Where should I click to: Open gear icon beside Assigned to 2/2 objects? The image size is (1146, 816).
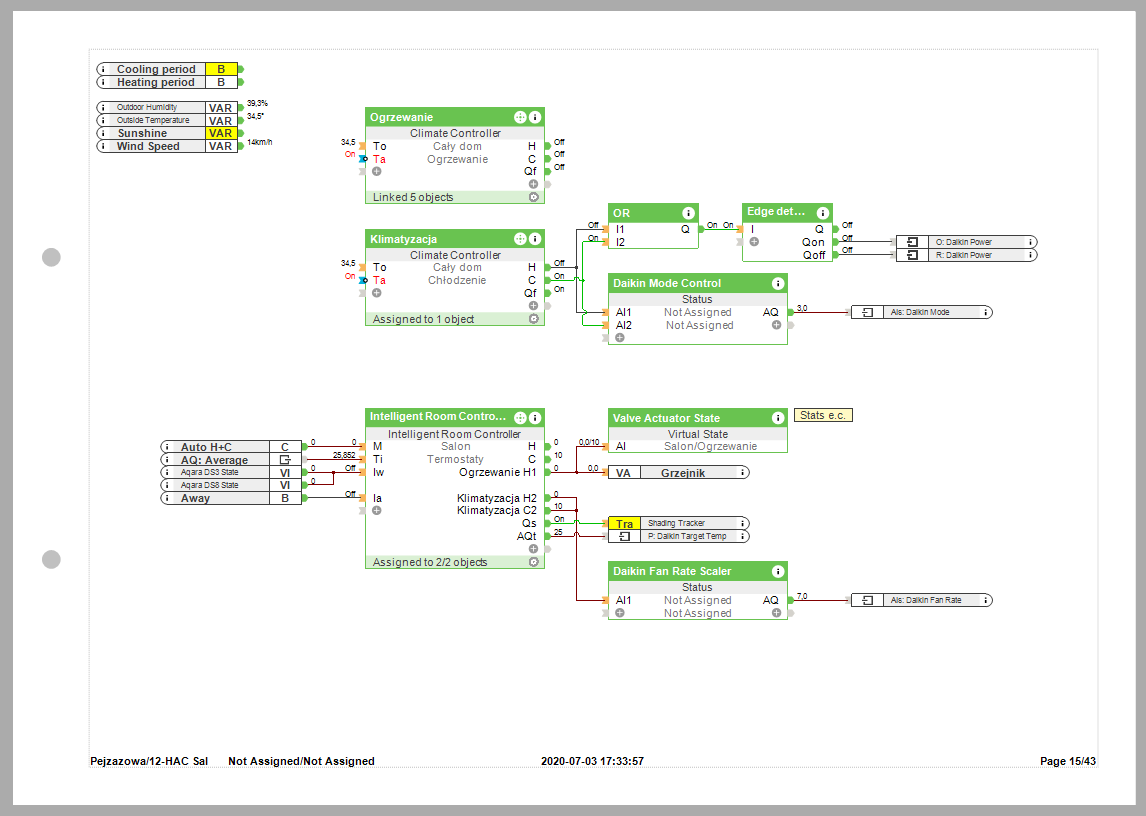pos(534,562)
